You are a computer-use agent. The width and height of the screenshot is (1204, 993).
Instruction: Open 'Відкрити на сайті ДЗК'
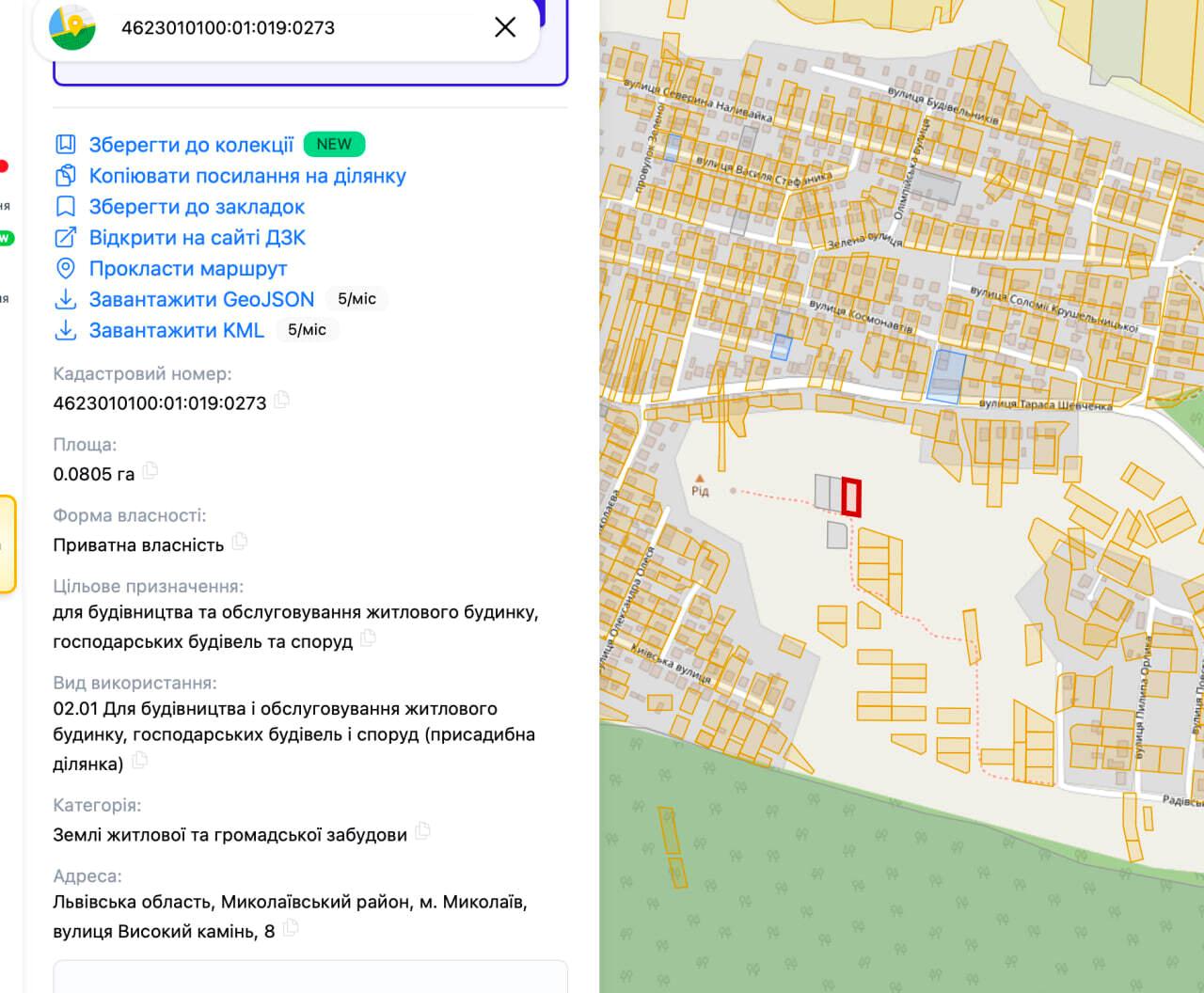click(198, 238)
